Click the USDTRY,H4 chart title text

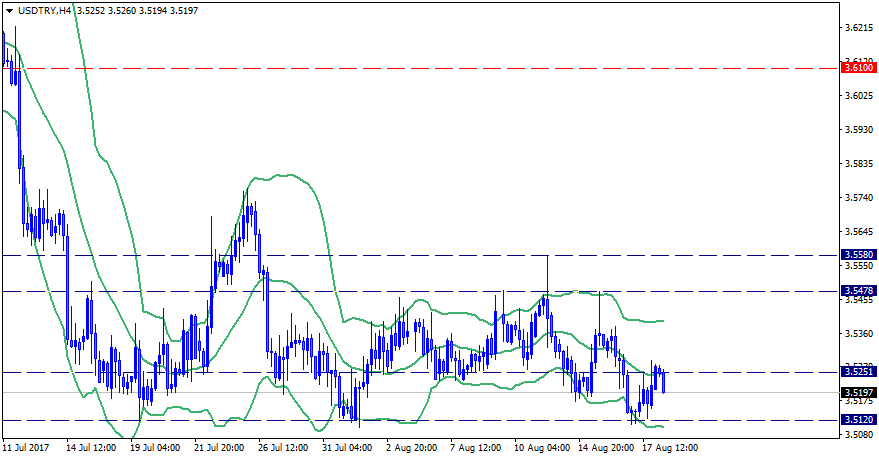point(44,9)
